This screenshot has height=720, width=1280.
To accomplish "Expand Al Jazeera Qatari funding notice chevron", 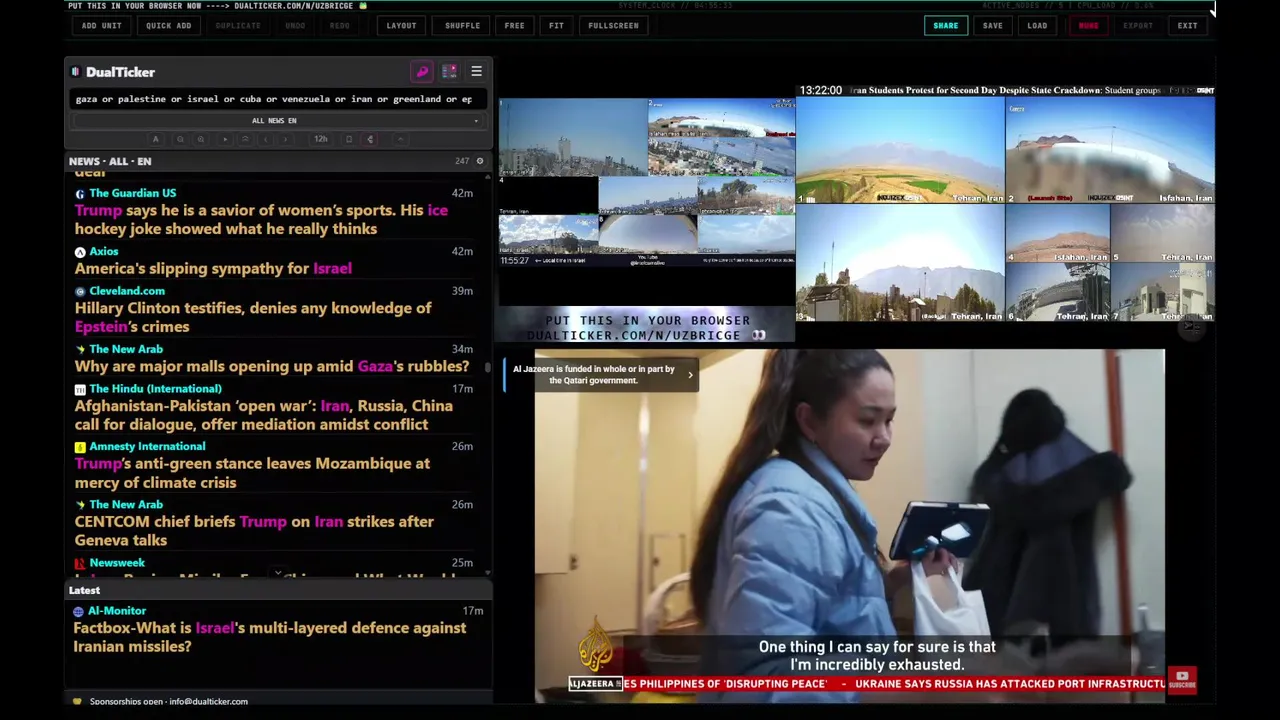I will pos(689,375).
